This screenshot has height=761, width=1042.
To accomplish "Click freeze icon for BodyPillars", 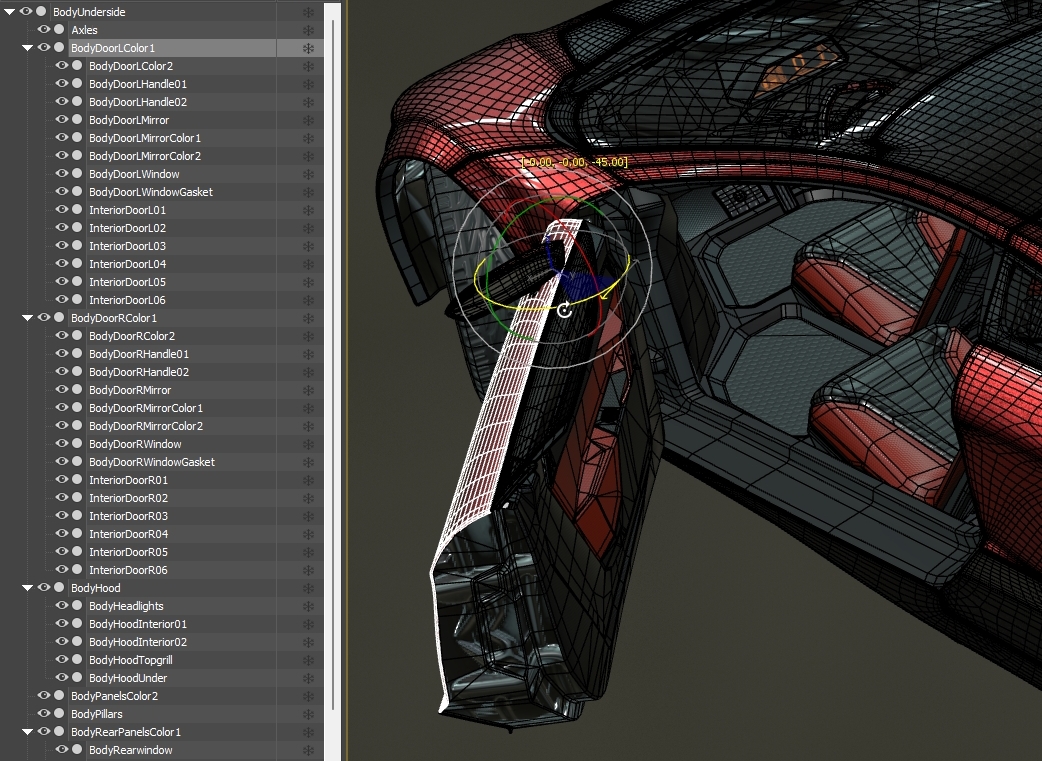I will (308, 714).
